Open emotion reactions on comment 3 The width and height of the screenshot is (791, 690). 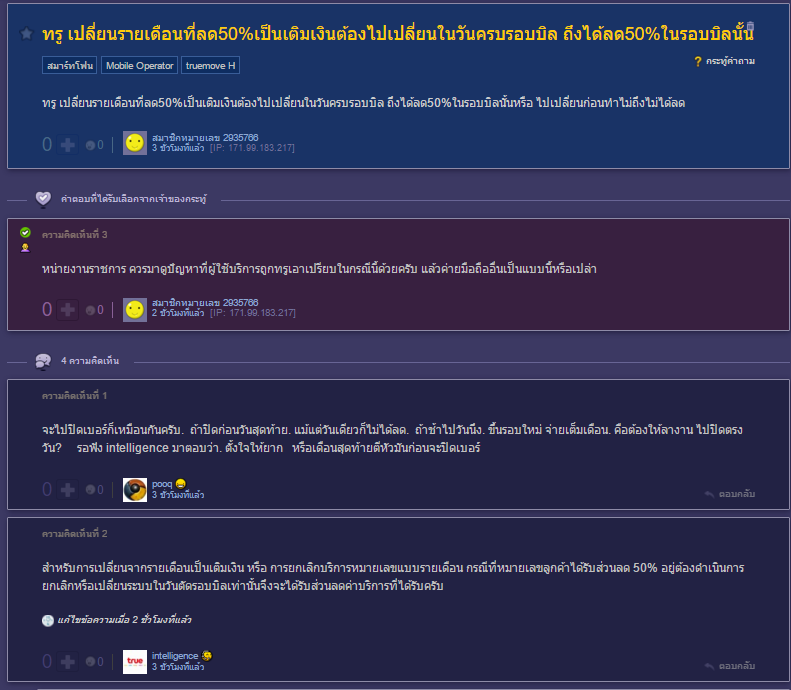click(x=94, y=310)
